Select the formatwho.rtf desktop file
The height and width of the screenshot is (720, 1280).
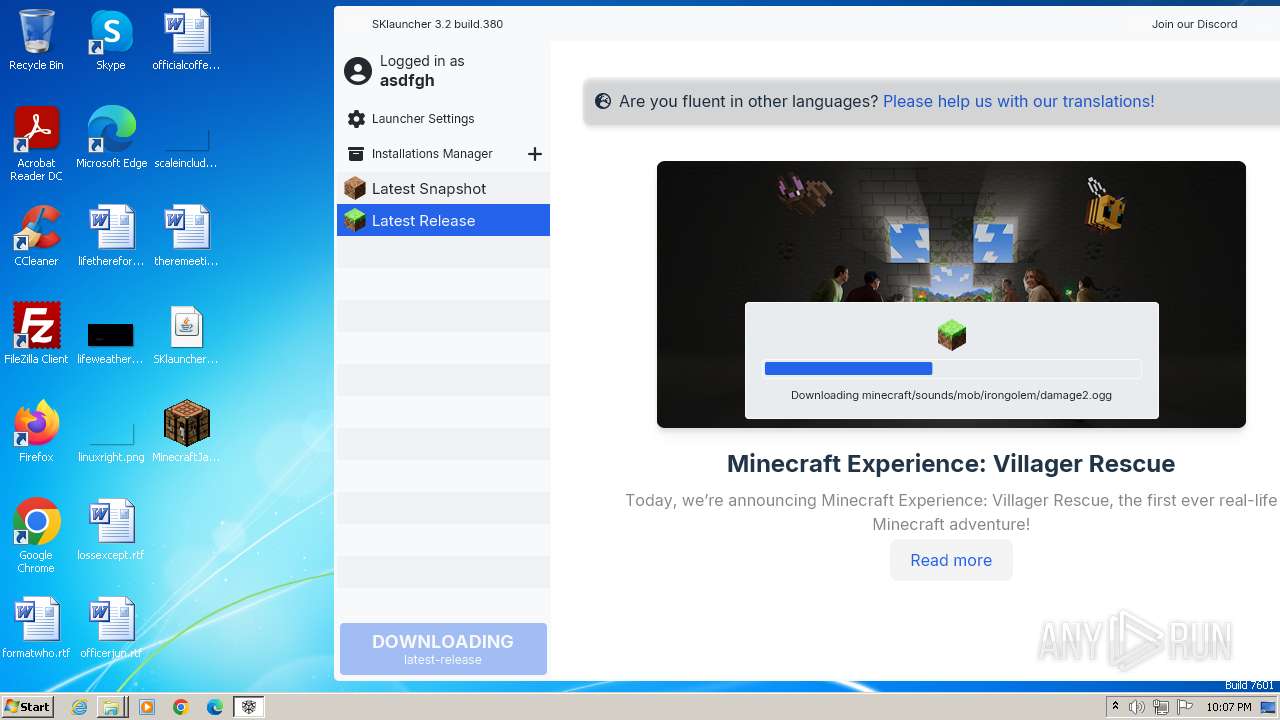[x=36, y=628]
